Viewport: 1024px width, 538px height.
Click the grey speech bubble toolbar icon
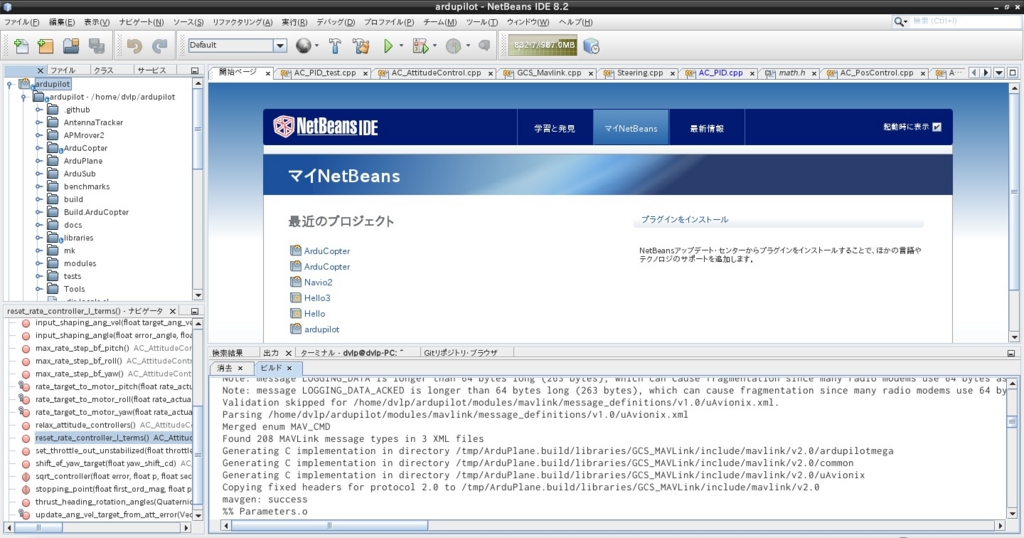[x=484, y=46]
